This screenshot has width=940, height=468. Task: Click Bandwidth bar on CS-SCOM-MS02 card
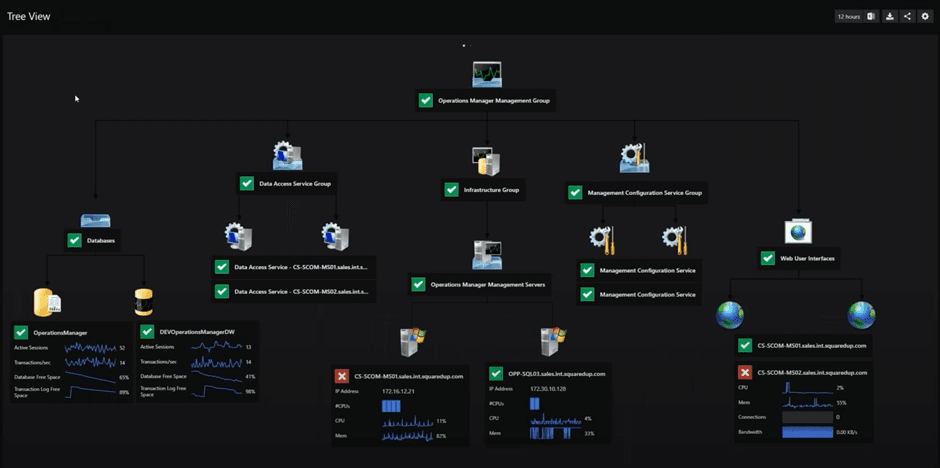pyautogui.click(x=807, y=432)
